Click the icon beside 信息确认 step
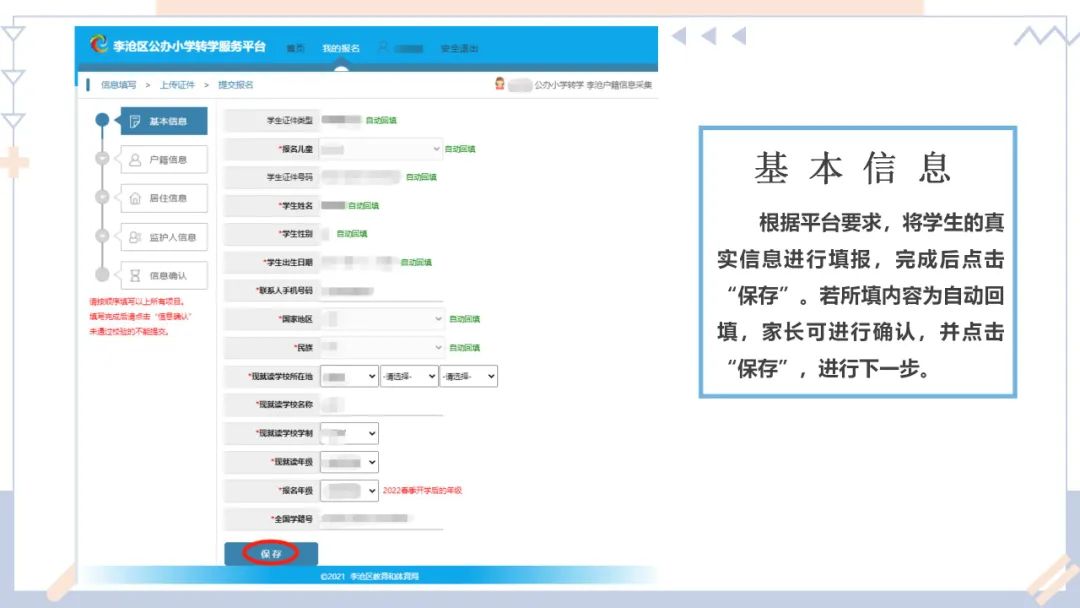Image resolution: width=1080 pixels, height=608 pixels. pyautogui.click(x=136, y=274)
